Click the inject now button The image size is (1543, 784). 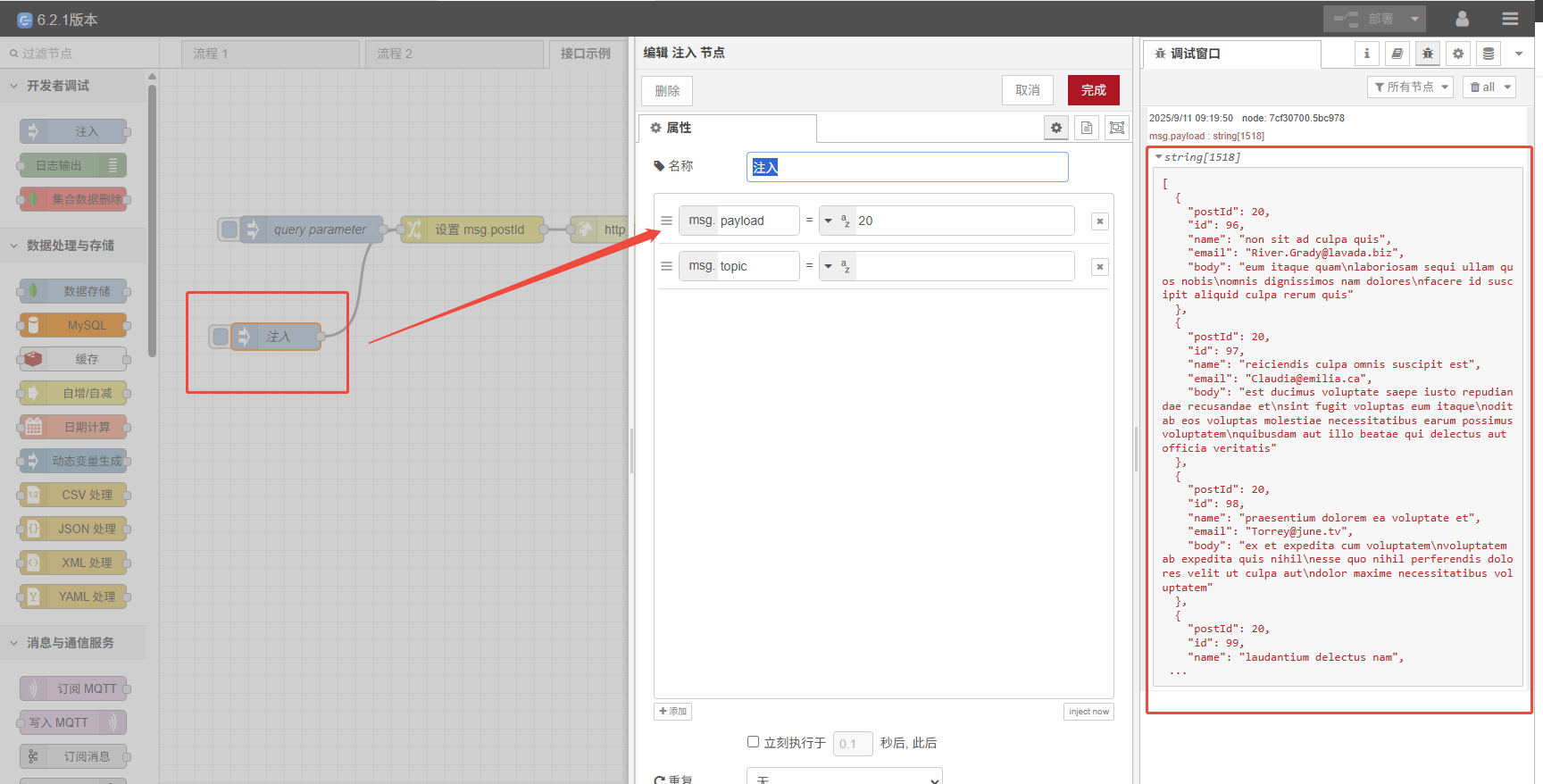coord(1088,712)
